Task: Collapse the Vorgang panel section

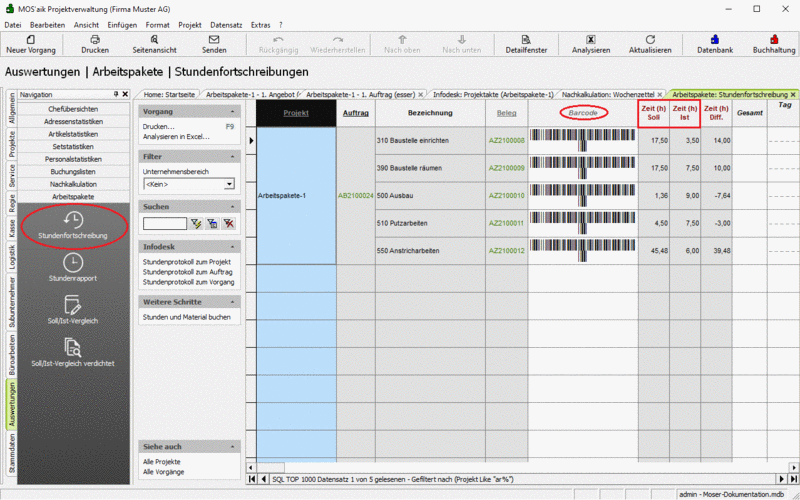Action: tap(233, 112)
